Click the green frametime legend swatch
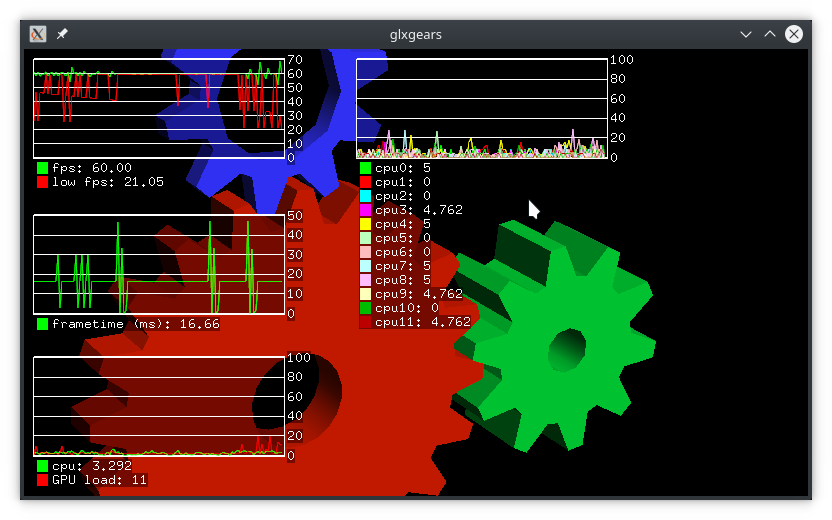This screenshot has height=520, width=832. click(42, 324)
